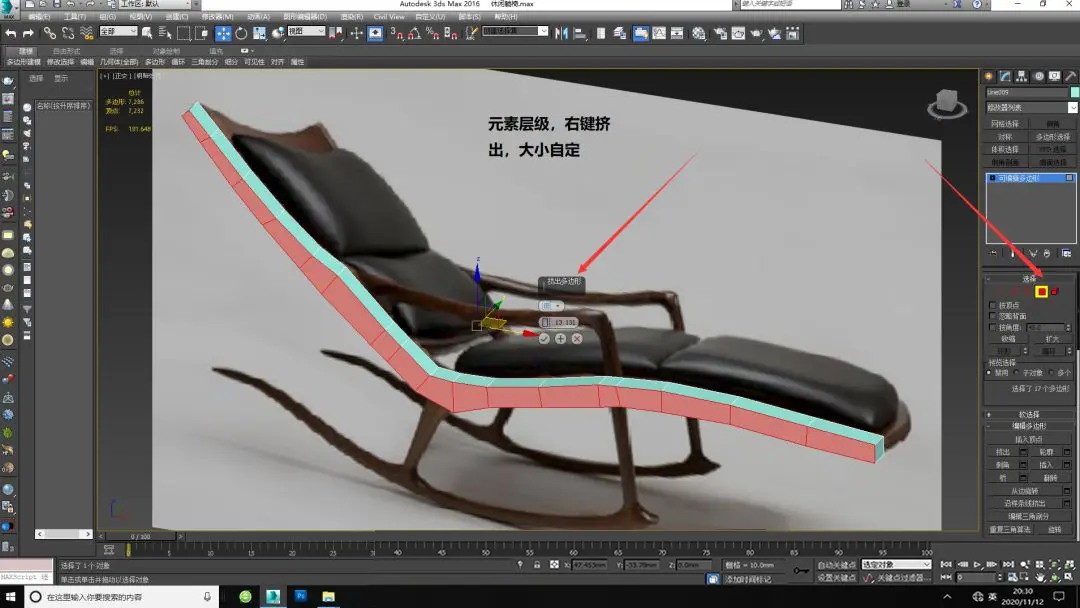The height and width of the screenshot is (608, 1080).
Task: Switch to the Create command panel tab
Action: tap(988, 76)
